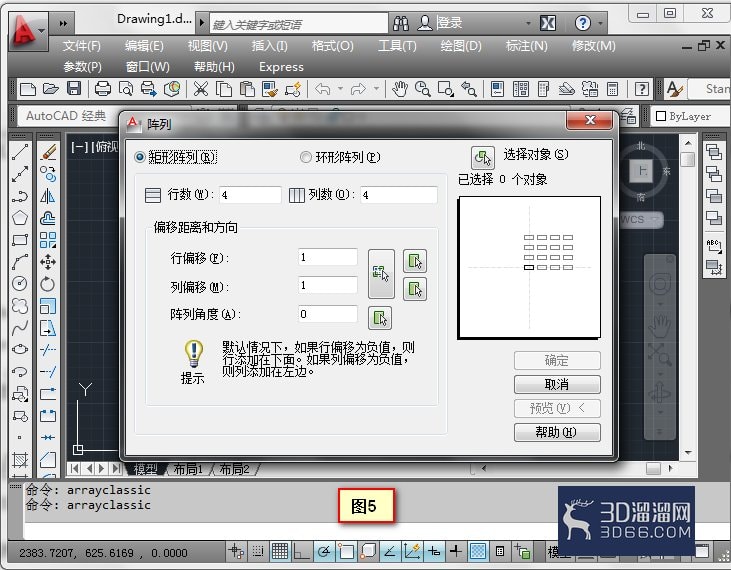This screenshot has width=731, height=570.
Task: Click the Undo arrow icon
Action: (x=323, y=89)
